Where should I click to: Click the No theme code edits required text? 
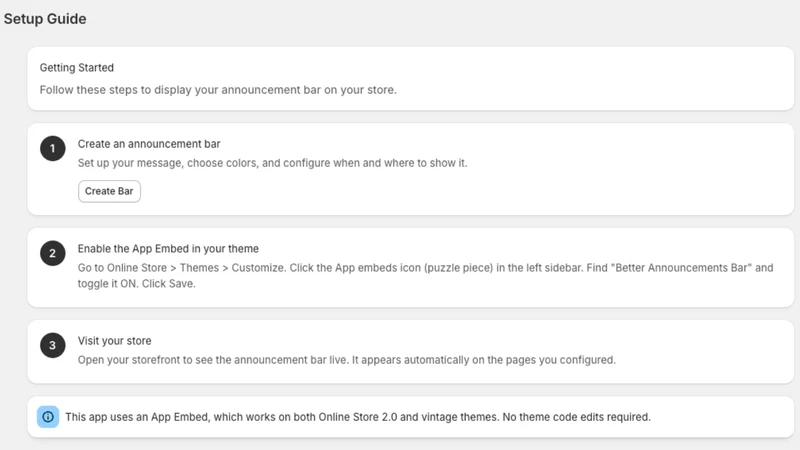point(577,417)
